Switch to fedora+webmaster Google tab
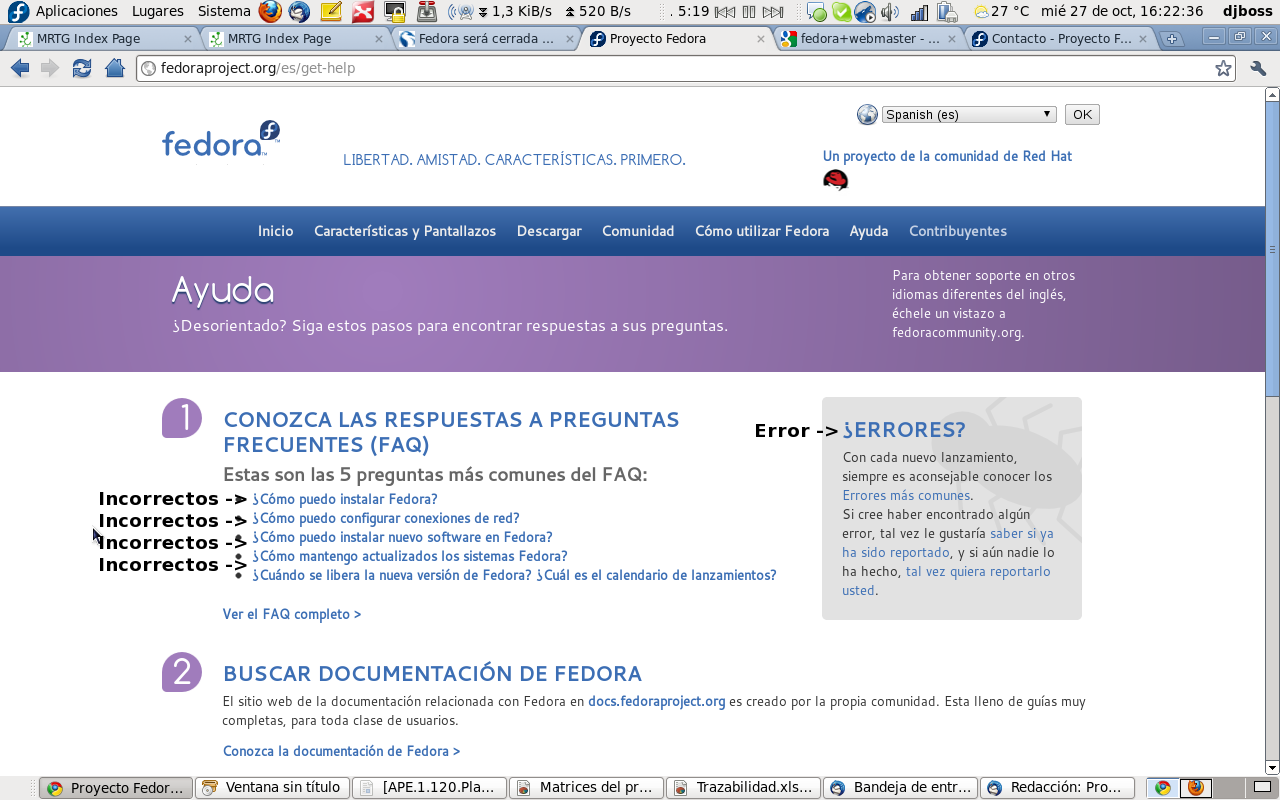The width and height of the screenshot is (1280, 800). click(869, 39)
